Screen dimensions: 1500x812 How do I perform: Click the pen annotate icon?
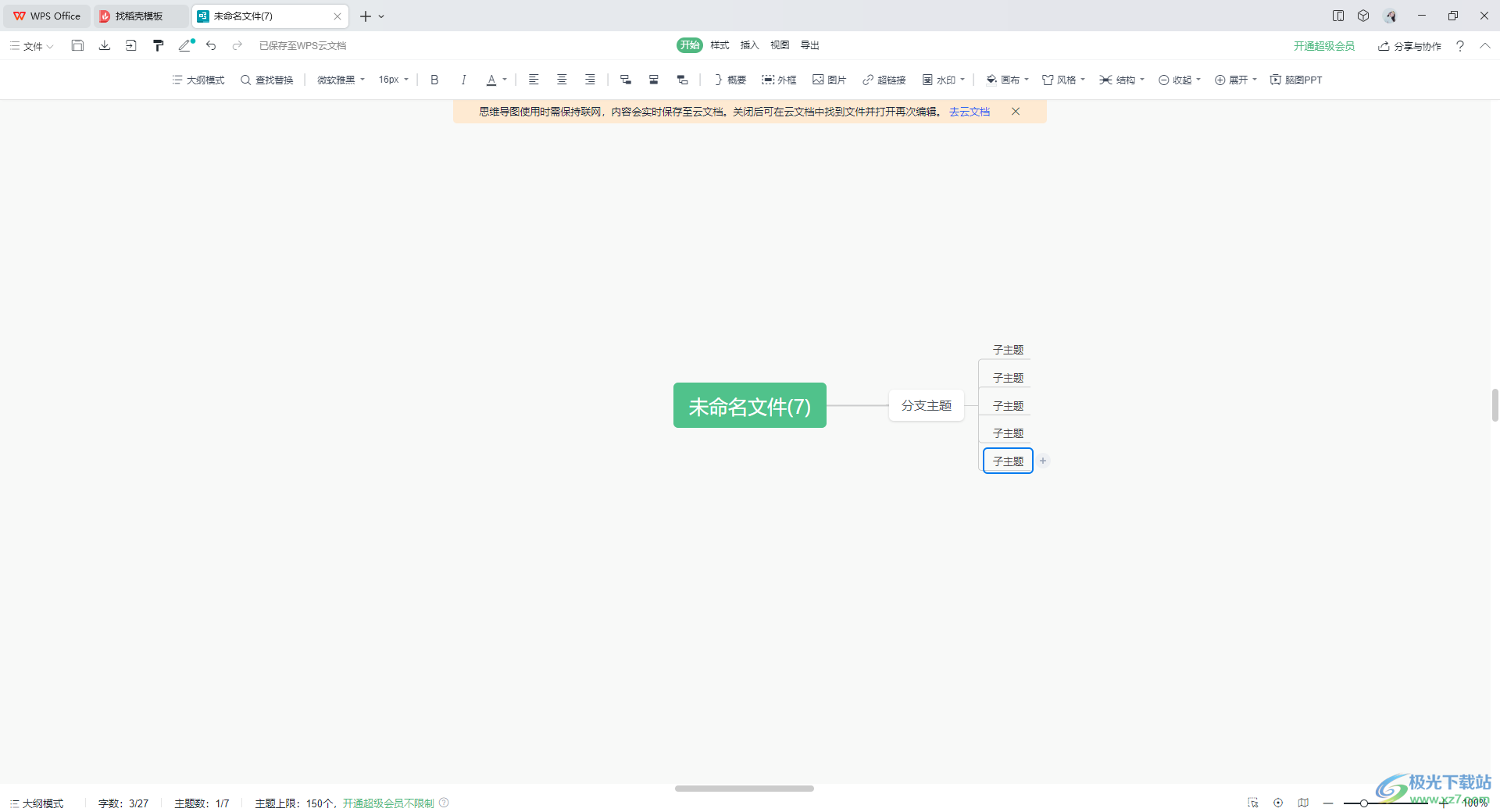(185, 45)
